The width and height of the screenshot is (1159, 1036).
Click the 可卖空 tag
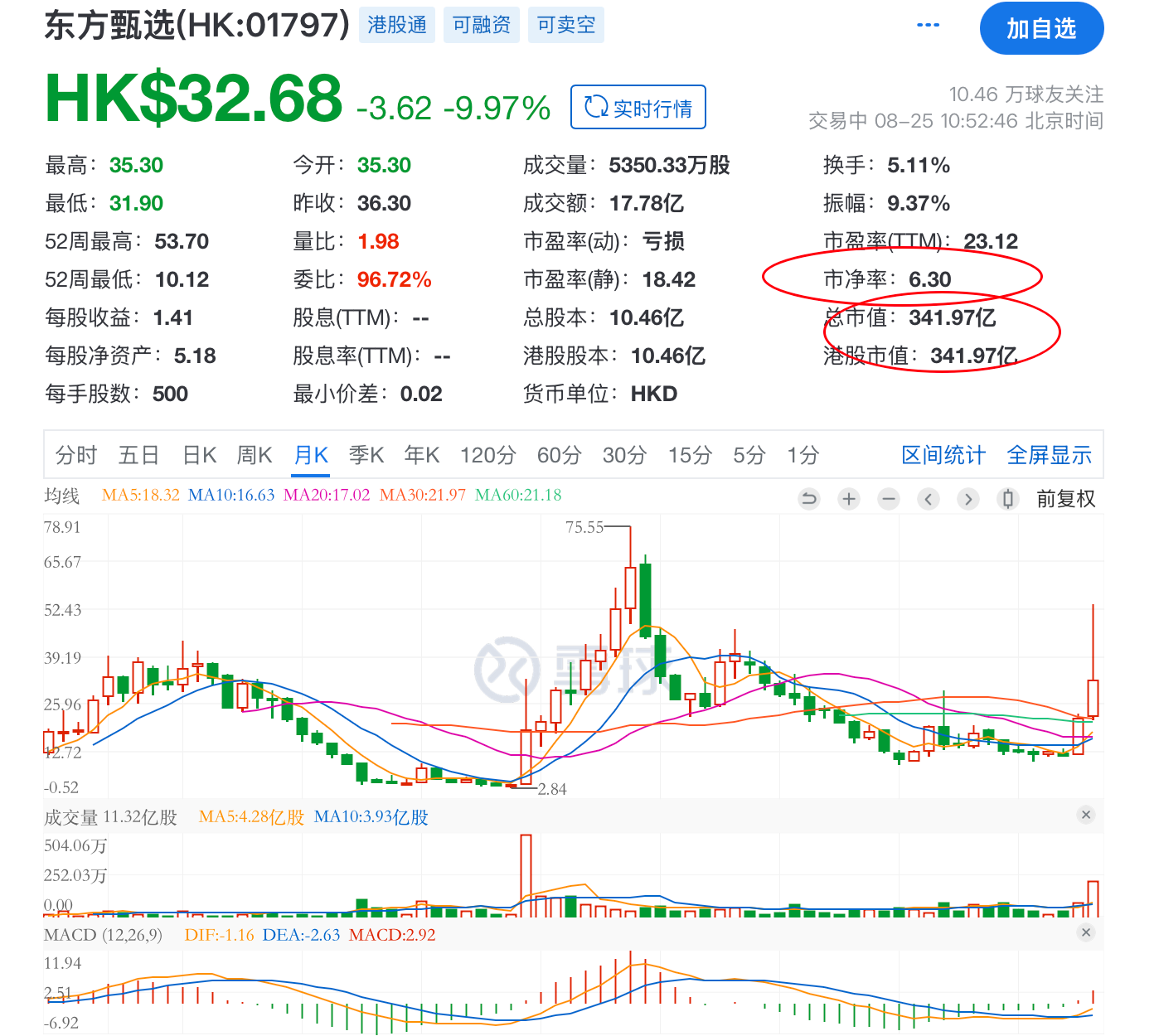tap(566, 25)
